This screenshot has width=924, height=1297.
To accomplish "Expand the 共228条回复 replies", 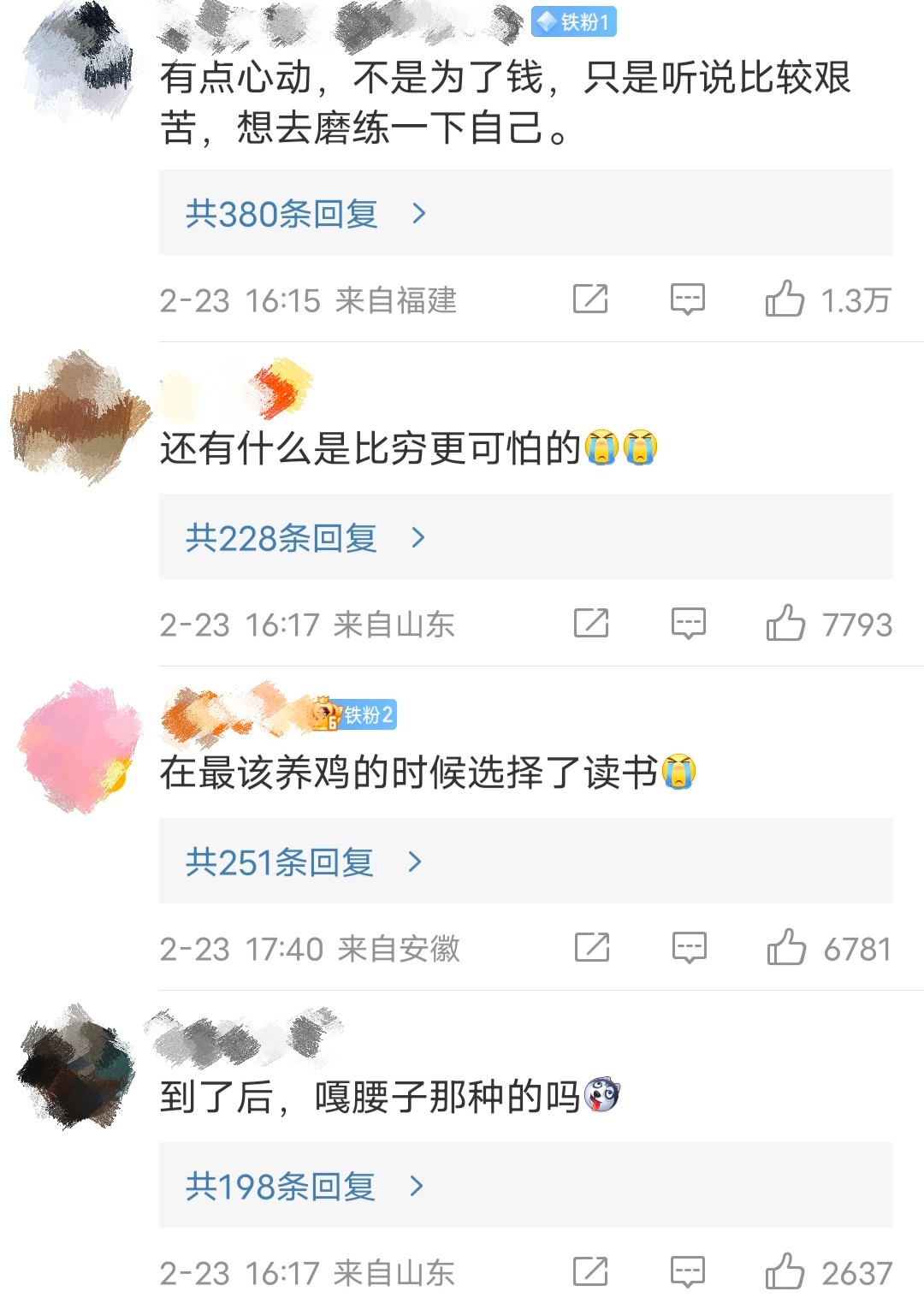I will click(526, 536).
